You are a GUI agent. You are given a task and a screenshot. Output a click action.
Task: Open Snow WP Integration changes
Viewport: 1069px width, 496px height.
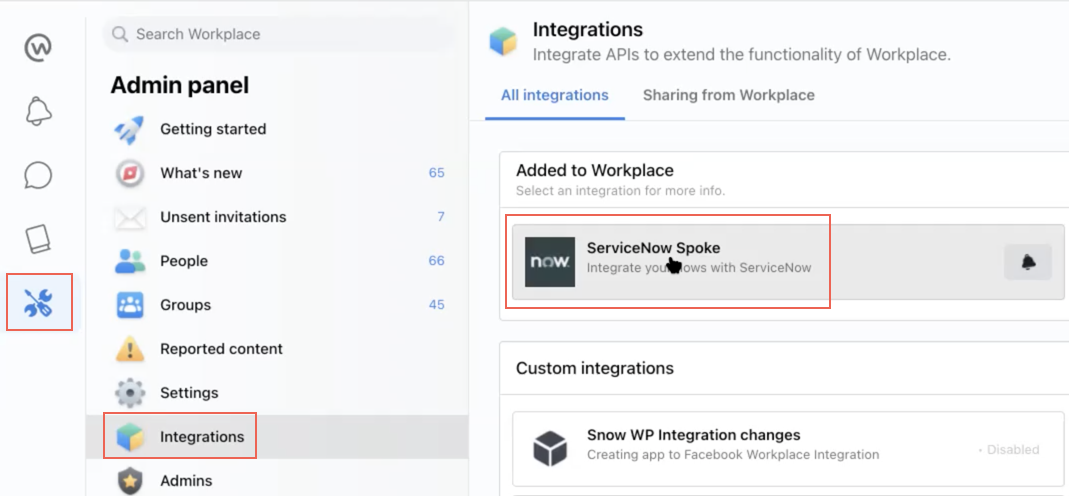pyautogui.click(x=788, y=448)
